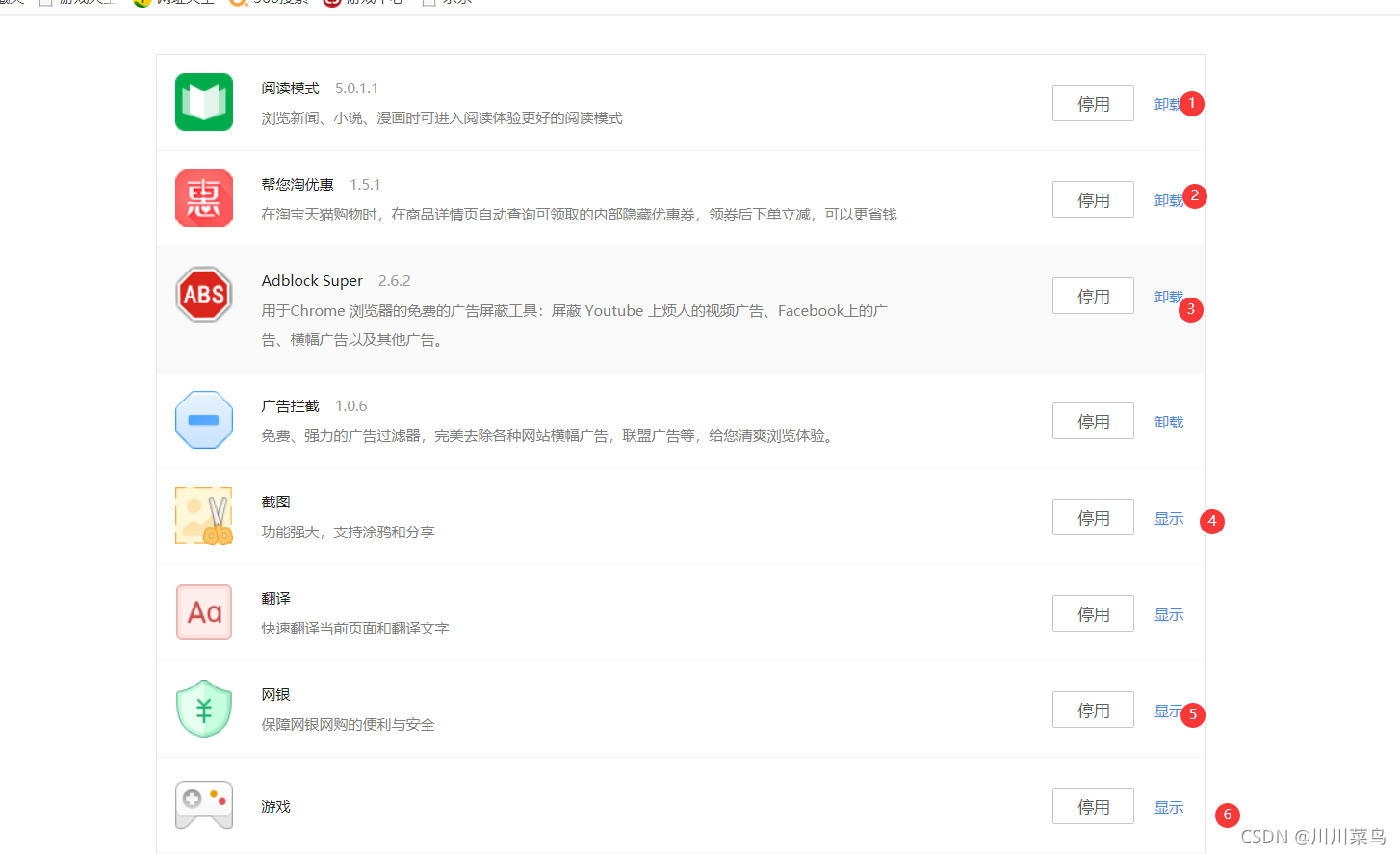The width and height of the screenshot is (1400, 854).
Task: Click the 翻译 Aa icon
Action: (204, 612)
